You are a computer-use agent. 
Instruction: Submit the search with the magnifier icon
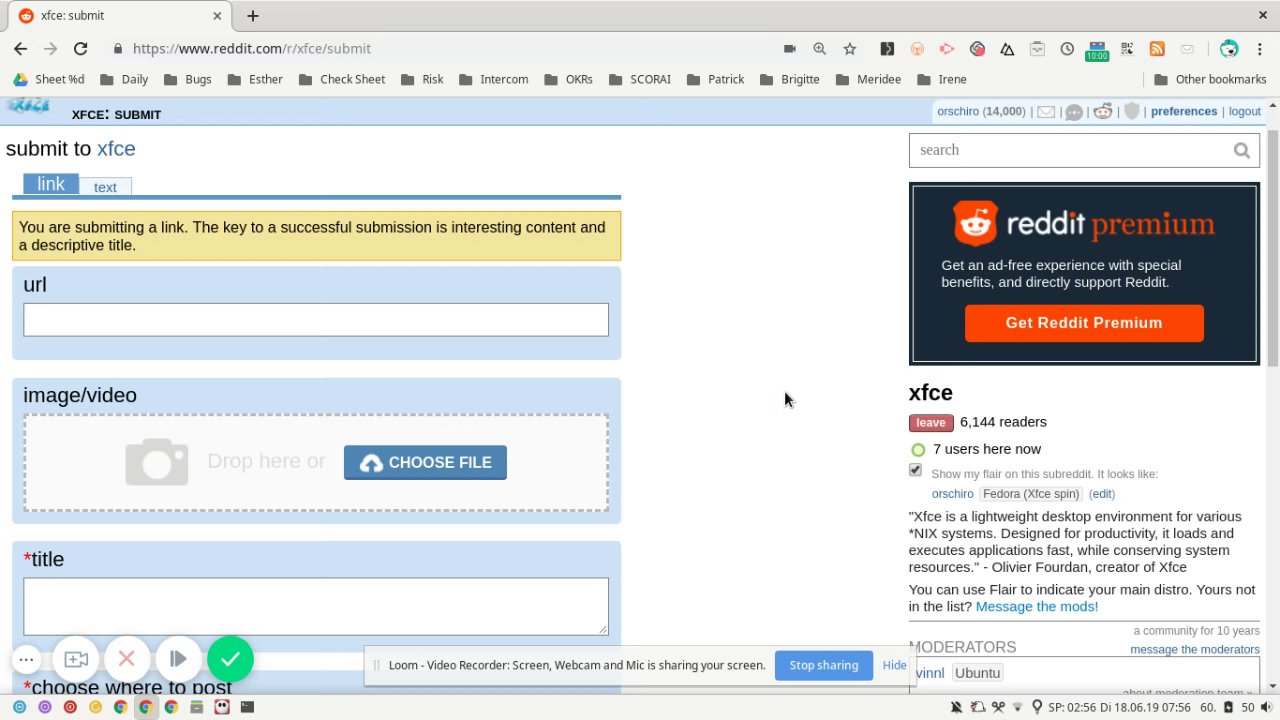tap(1241, 150)
